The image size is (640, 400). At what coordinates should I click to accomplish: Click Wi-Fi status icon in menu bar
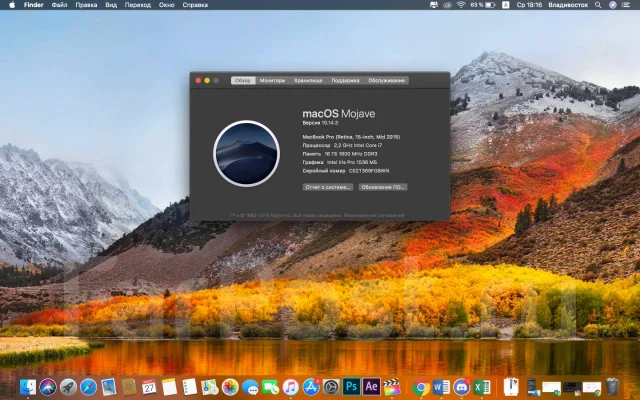pos(461,5)
